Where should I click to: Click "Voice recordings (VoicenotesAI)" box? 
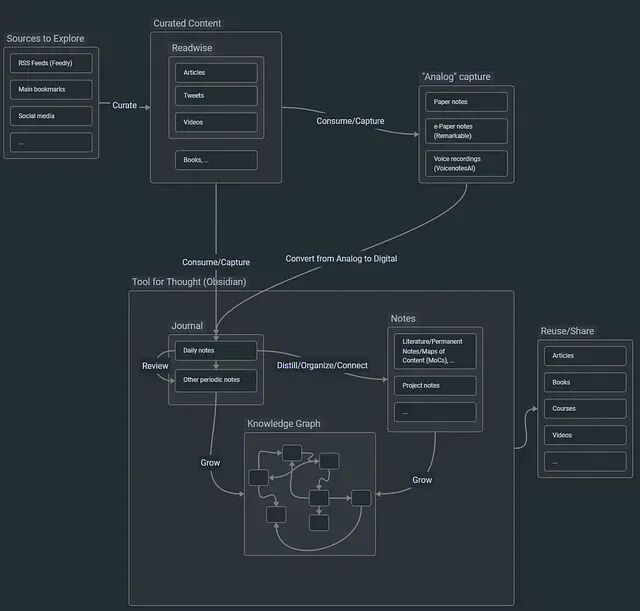coord(466,164)
